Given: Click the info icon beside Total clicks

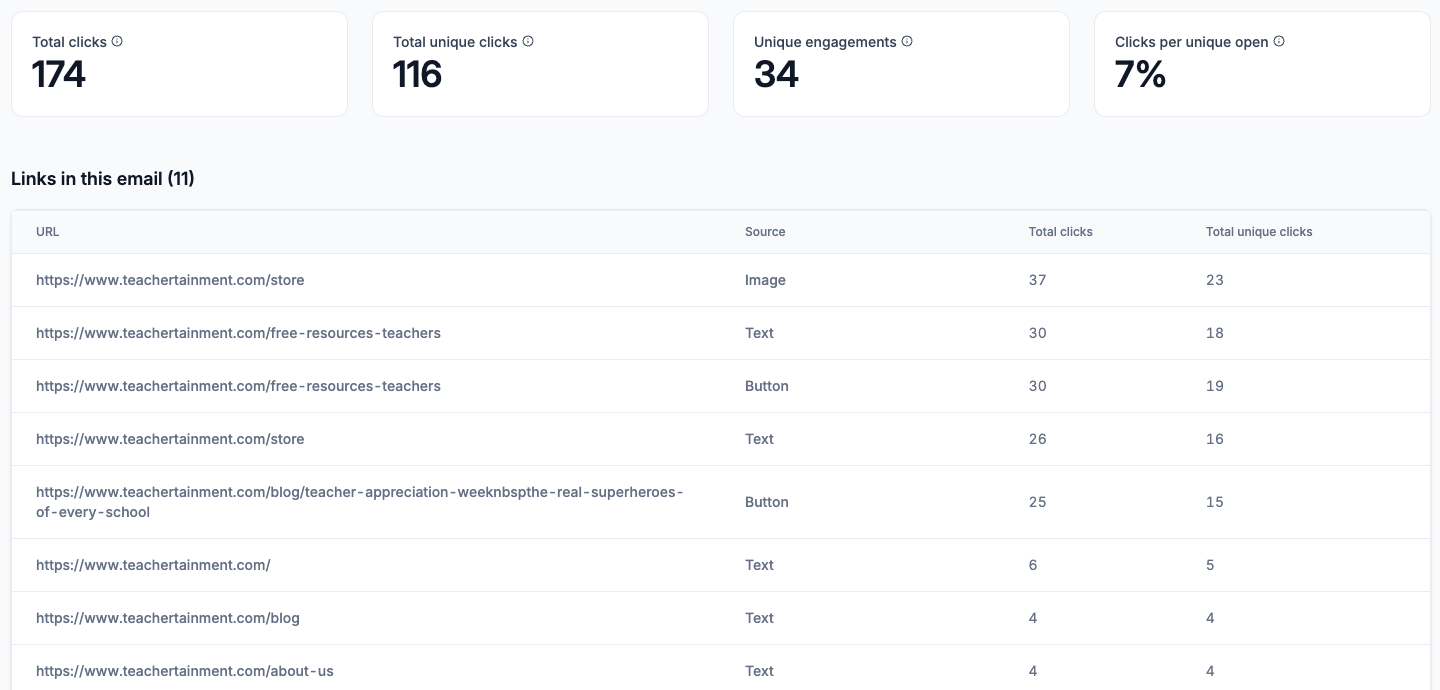Looking at the screenshot, I should [117, 42].
